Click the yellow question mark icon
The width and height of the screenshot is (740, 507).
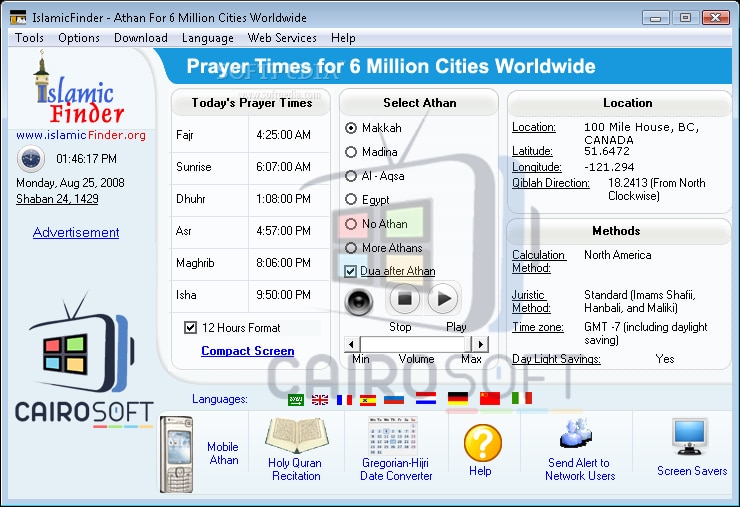tap(483, 443)
